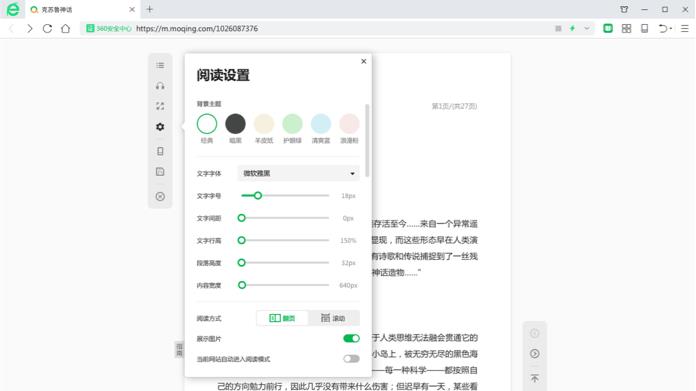The height and width of the screenshot is (391, 696).
Task: Click the phone icon in reader sidebar
Action: pos(160,151)
